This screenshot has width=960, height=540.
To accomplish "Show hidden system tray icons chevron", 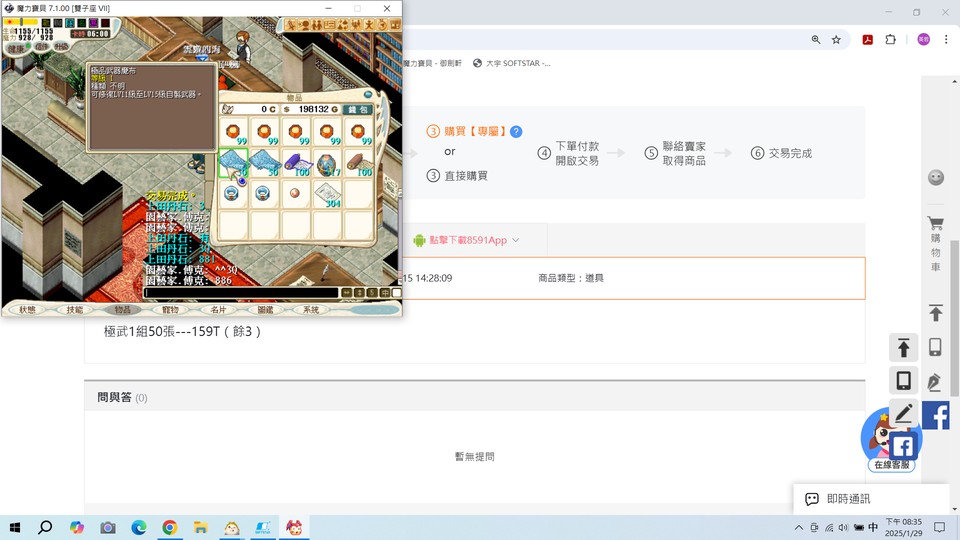I will pos(798,527).
